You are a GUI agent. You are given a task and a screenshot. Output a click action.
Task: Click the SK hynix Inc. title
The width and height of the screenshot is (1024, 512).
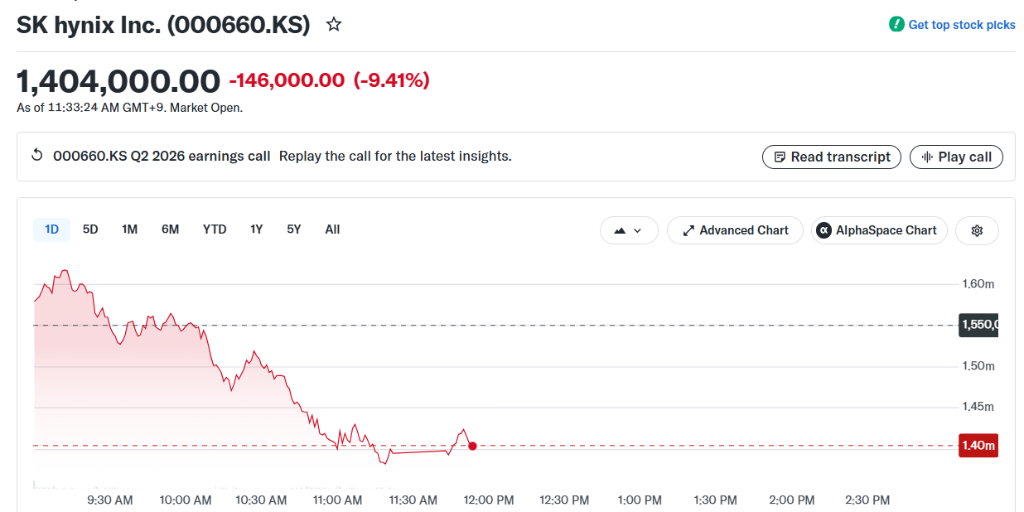click(163, 25)
